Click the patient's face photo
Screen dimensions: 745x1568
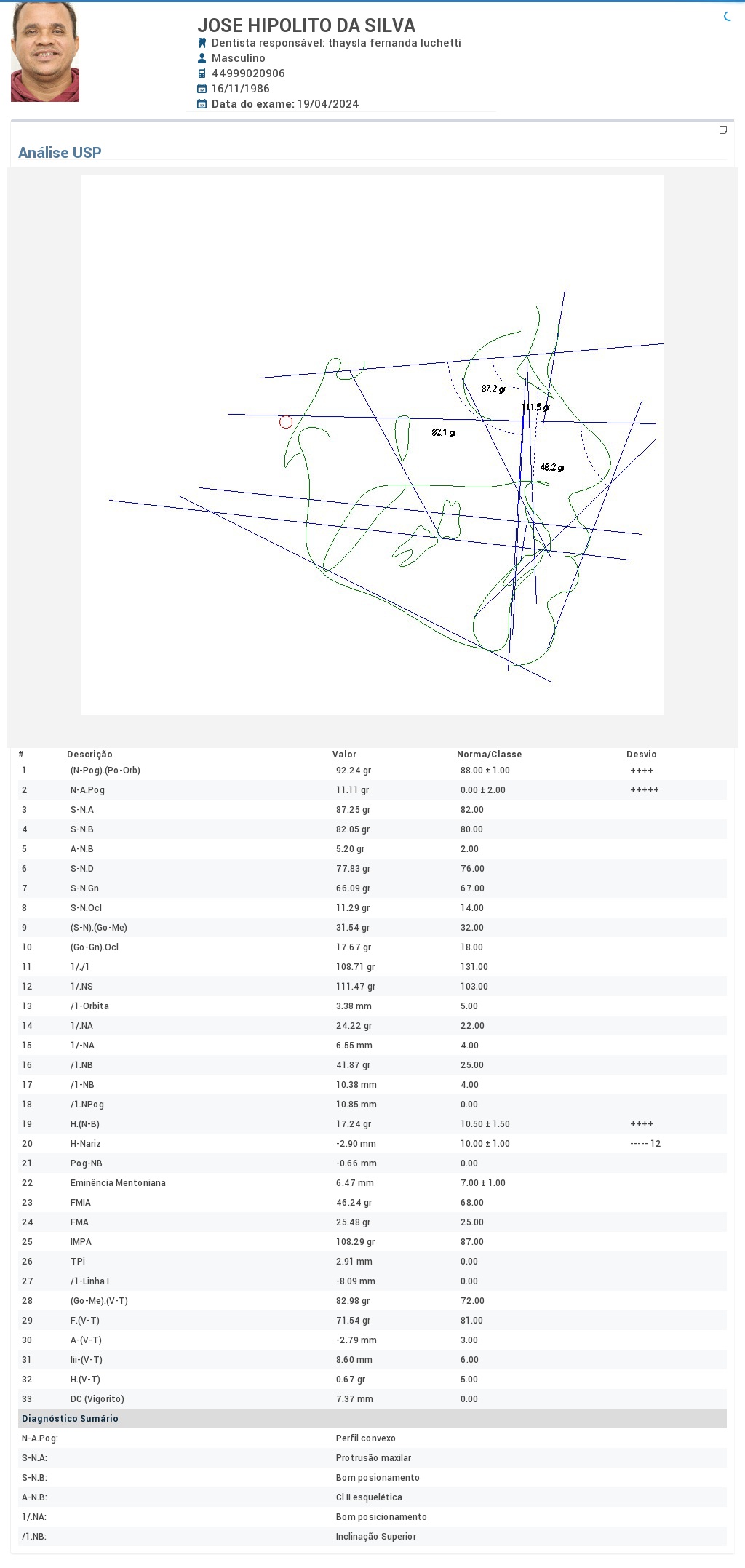[x=45, y=52]
